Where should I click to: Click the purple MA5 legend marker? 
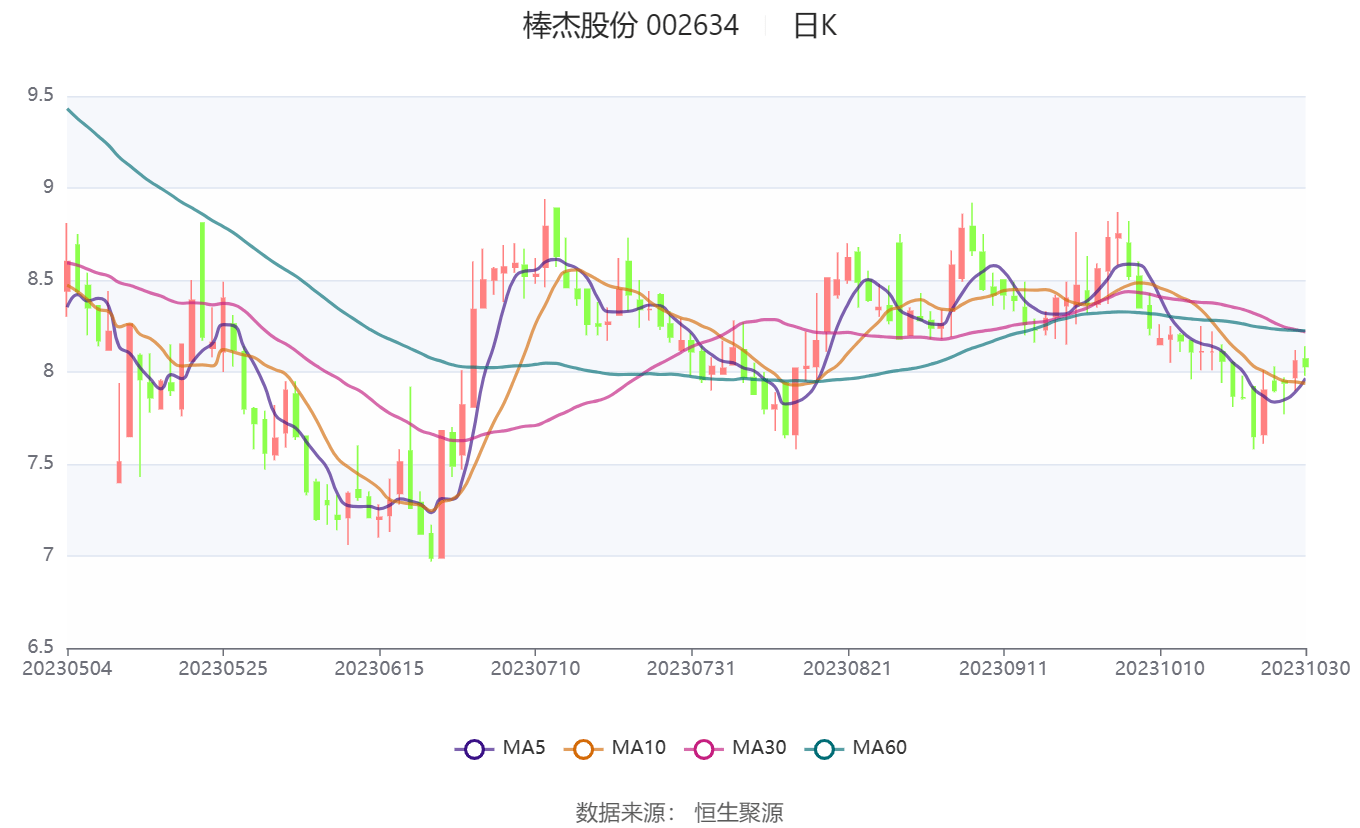[x=474, y=748]
